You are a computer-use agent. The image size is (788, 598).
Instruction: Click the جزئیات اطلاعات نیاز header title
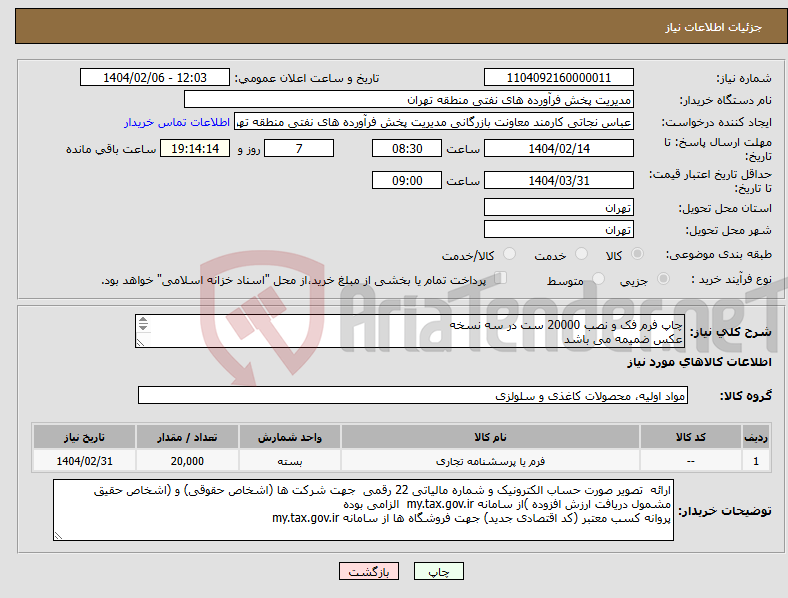pyautogui.click(x=713, y=27)
